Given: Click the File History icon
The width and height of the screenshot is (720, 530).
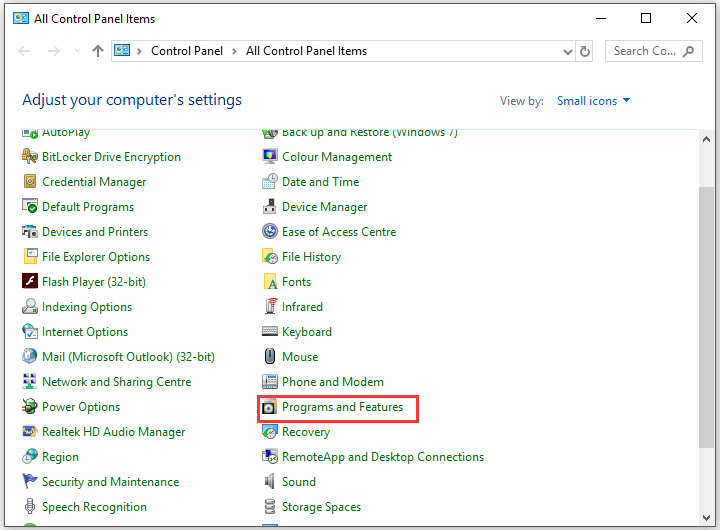Looking at the screenshot, I should tap(270, 256).
